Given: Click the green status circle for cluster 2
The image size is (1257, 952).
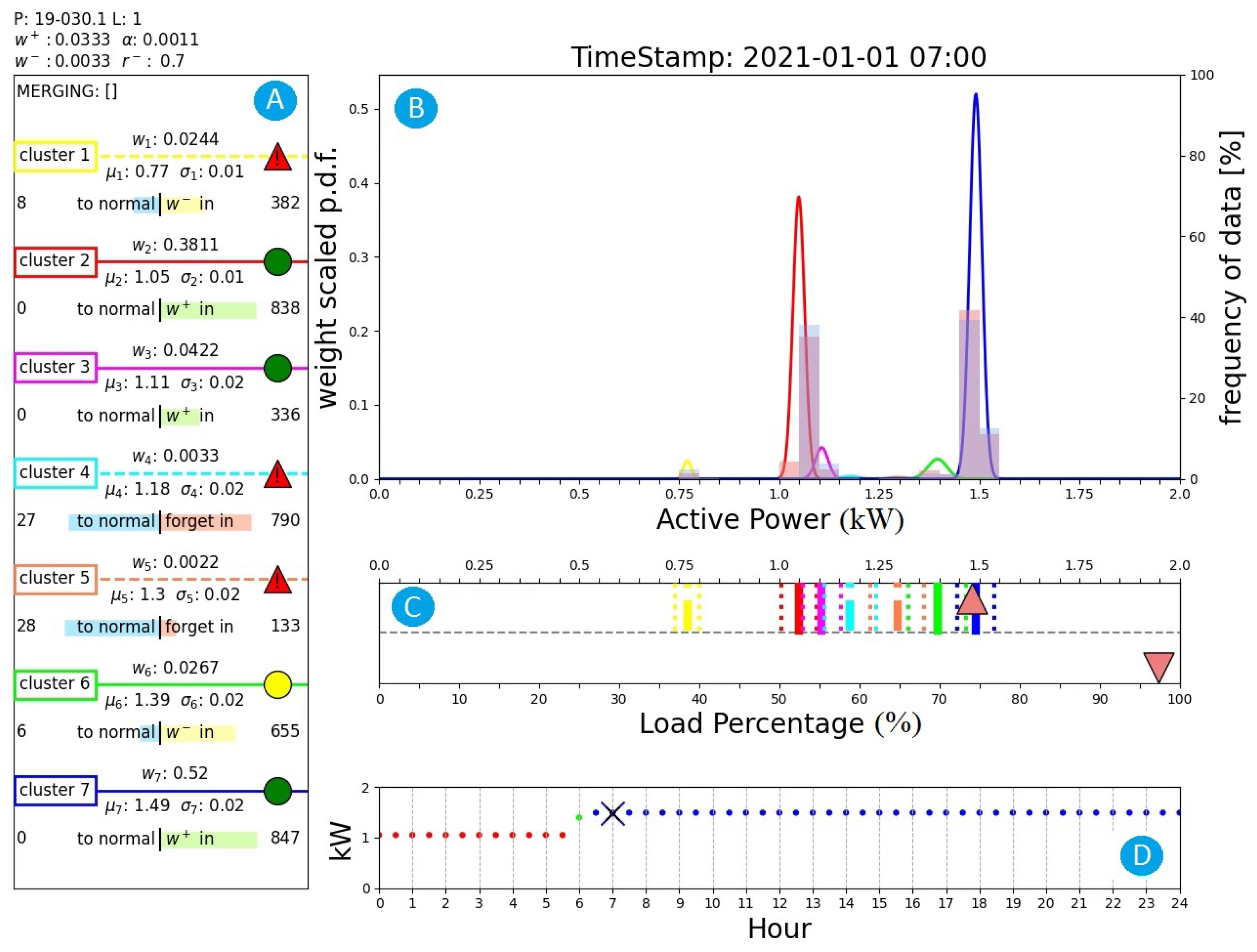Looking at the screenshot, I should tap(277, 262).
